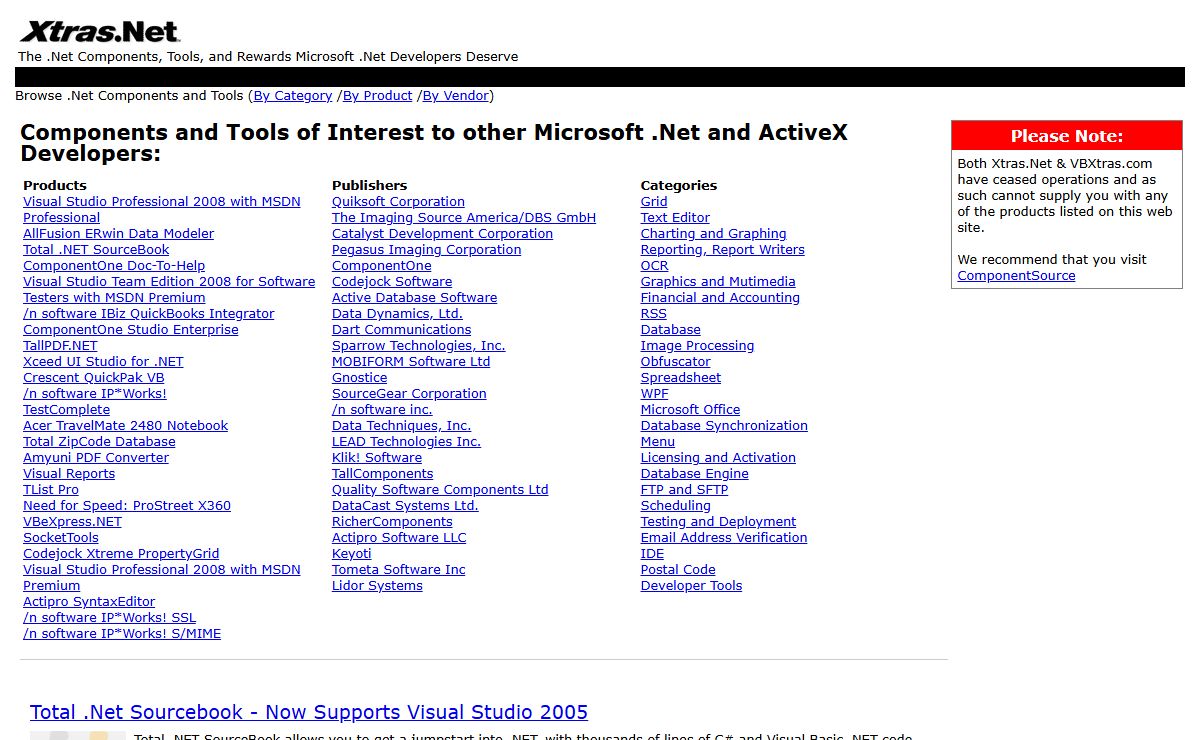Browse components By Category
The width and height of the screenshot is (1200, 740).
pyautogui.click(x=293, y=96)
